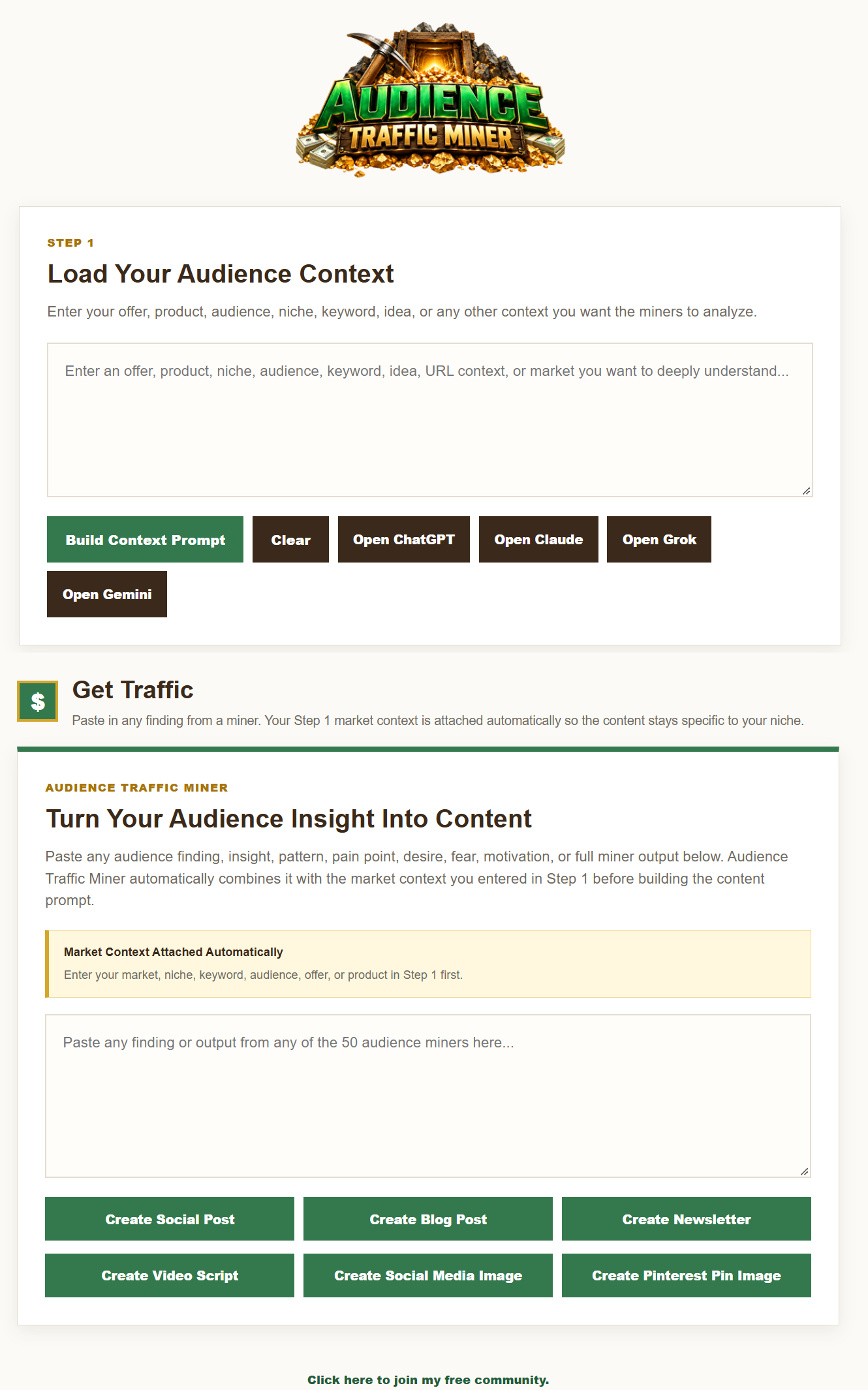Click the 'Enter your offer, product, audience' instruction text

[402, 312]
